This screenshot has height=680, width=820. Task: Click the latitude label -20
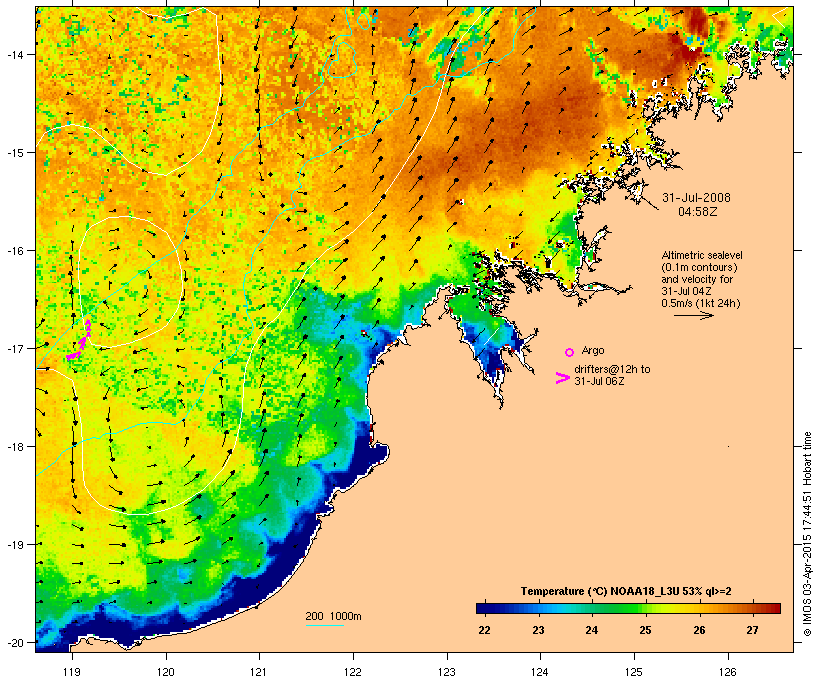coord(14,643)
